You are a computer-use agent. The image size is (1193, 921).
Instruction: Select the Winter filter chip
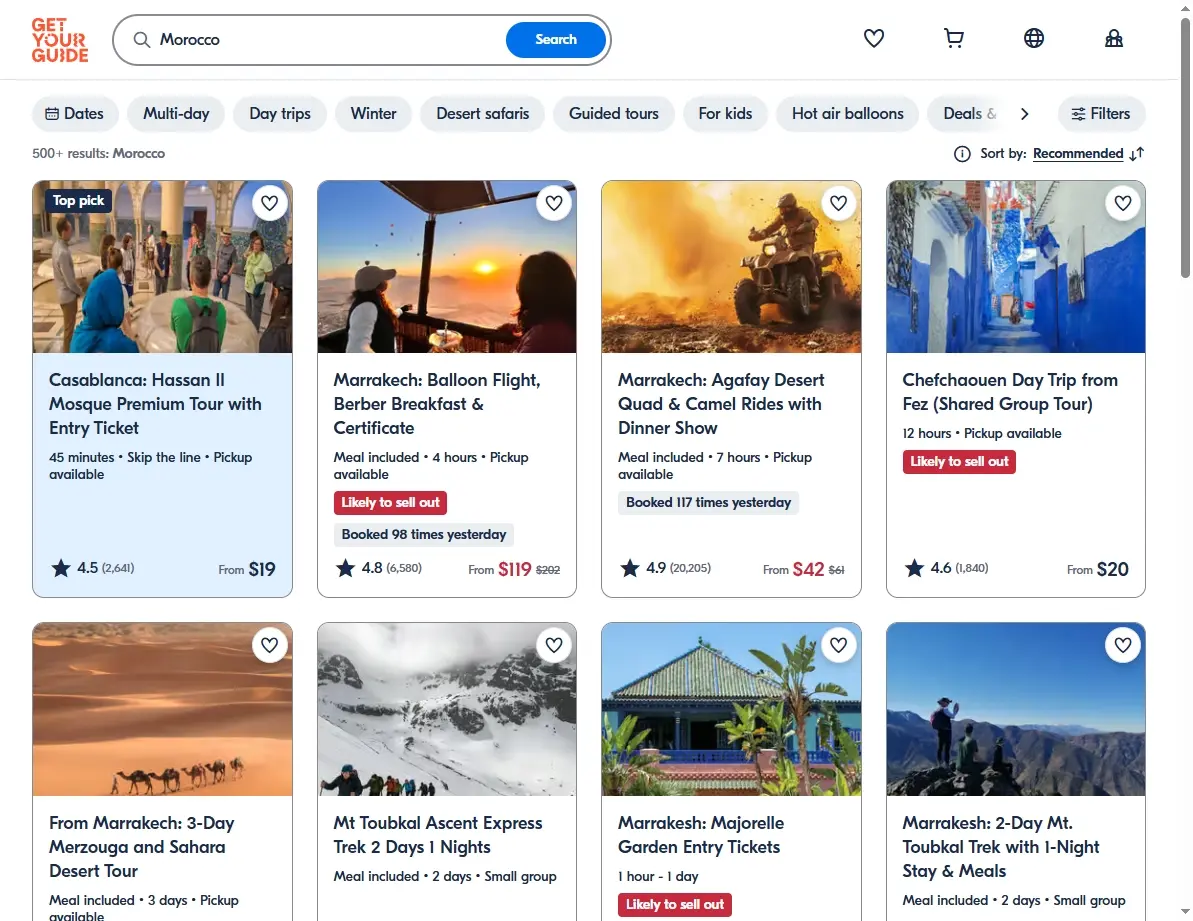click(x=373, y=113)
